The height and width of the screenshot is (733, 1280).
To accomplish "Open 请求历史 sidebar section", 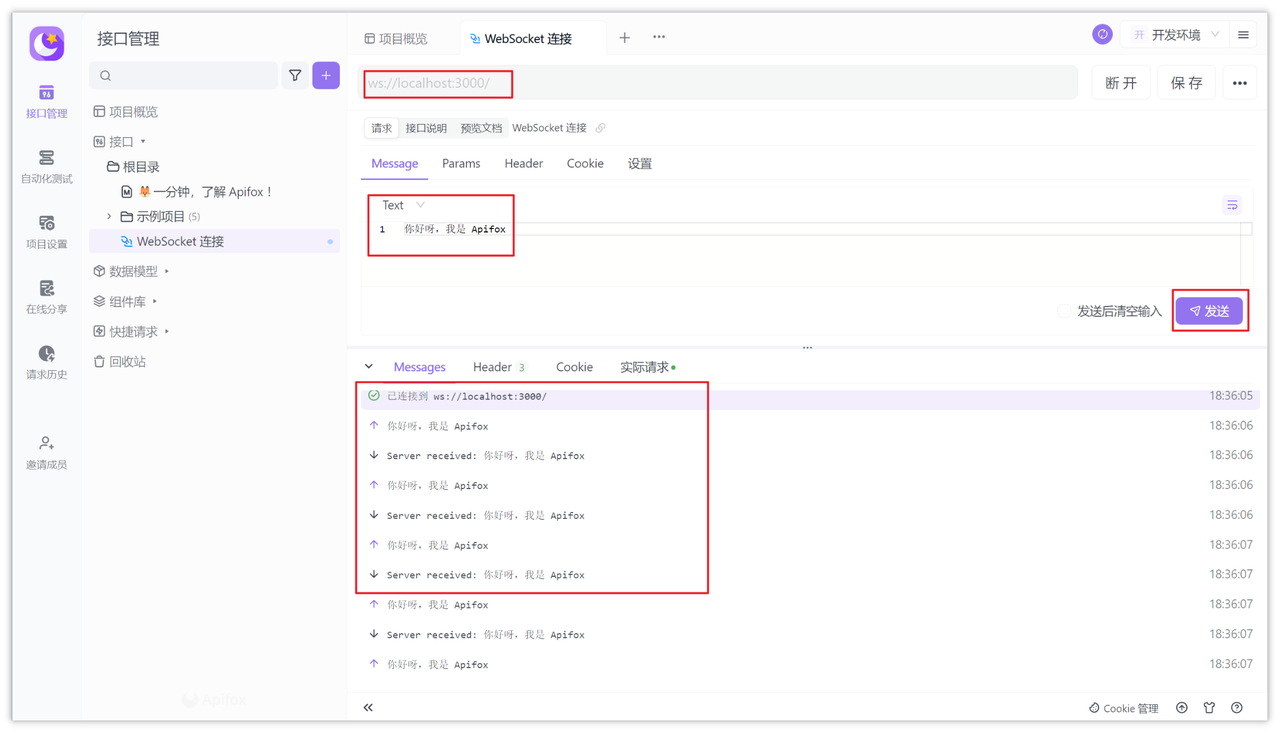I will point(46,362).
